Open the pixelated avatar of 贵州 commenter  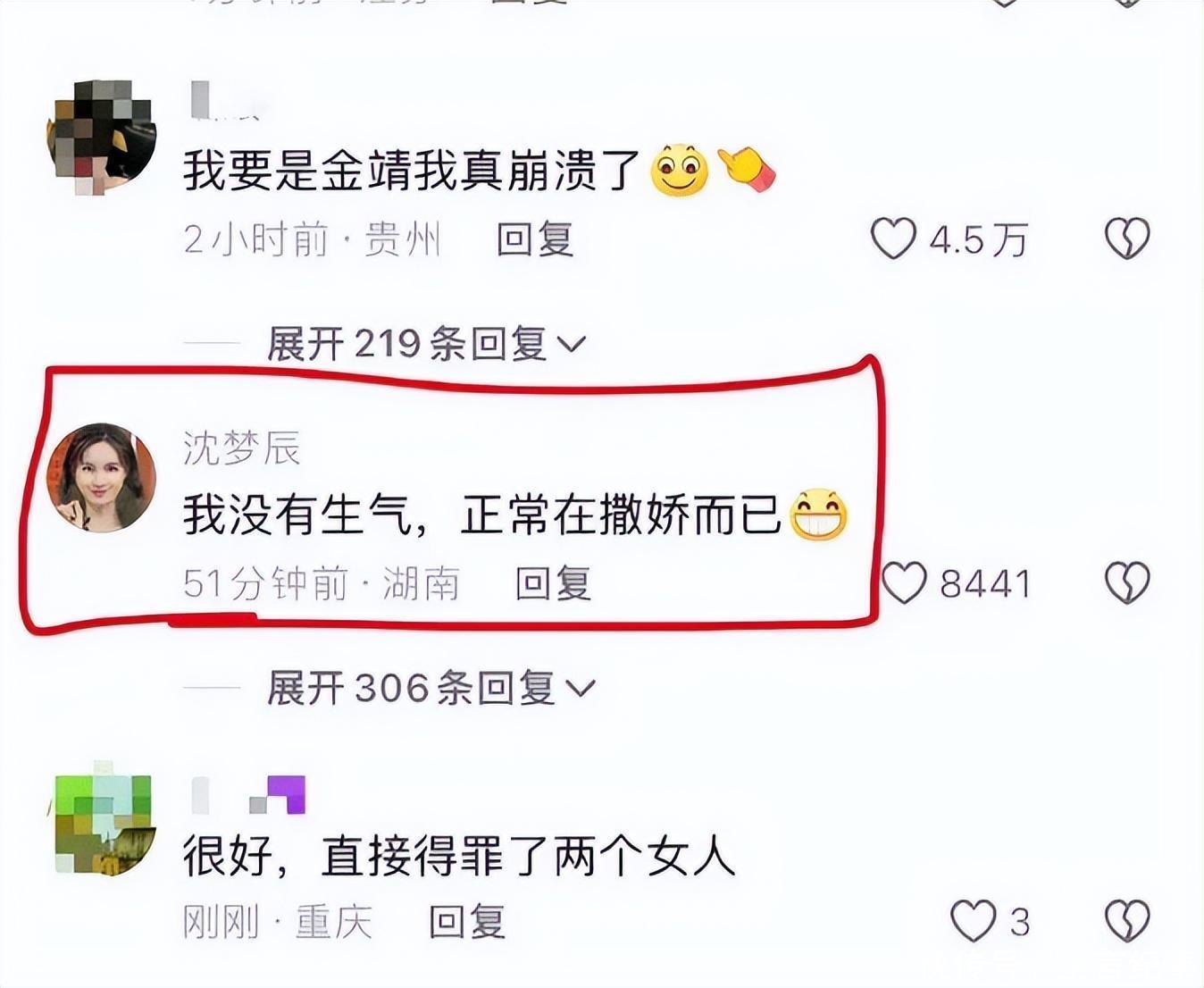101,136
